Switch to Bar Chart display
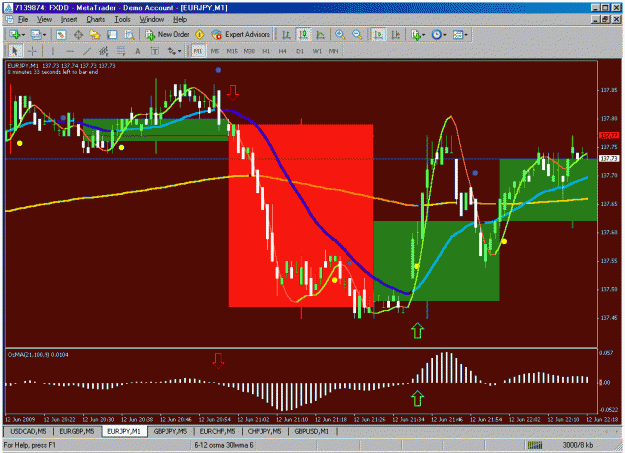The height and width of the screenshot is (453, 625). pos(286,35)
